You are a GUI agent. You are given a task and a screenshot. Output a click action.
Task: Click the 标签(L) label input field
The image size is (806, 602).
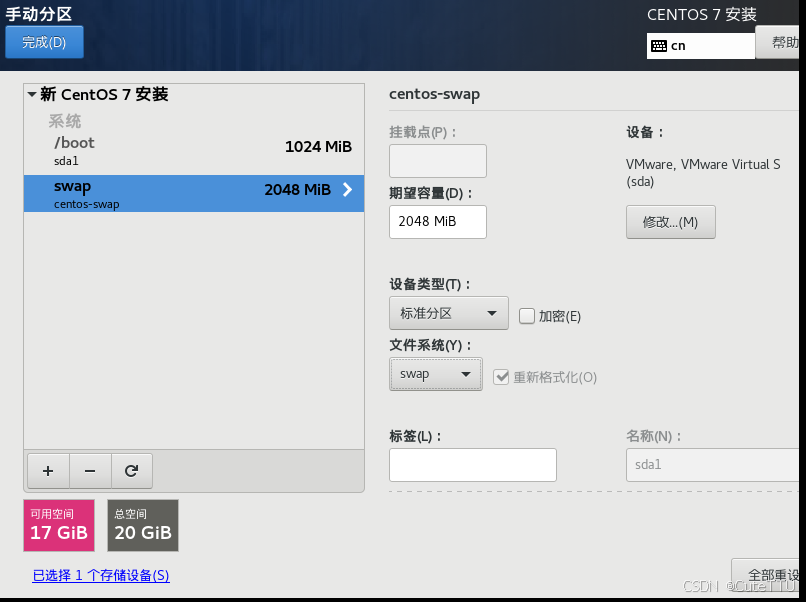[473, 465]
